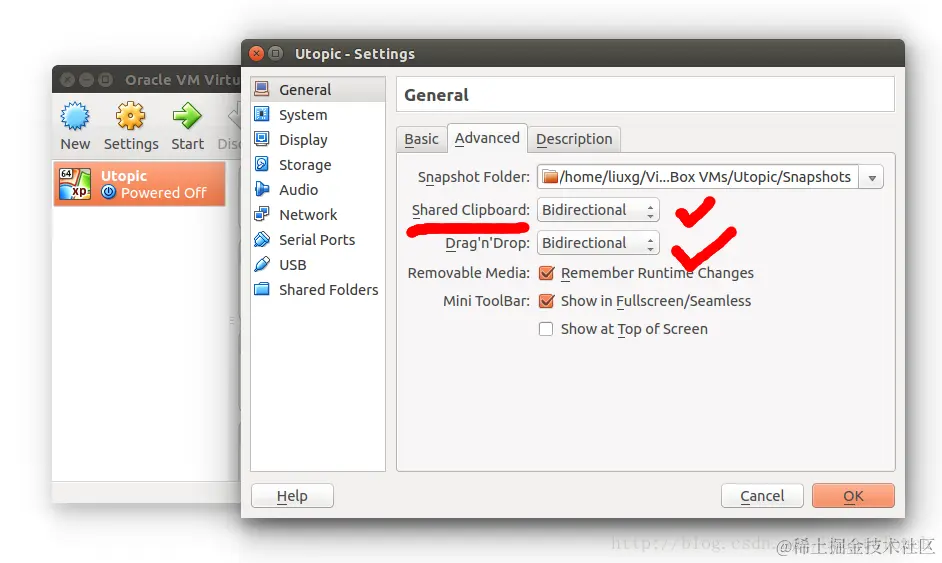Screen dimensions: 942x563
Task: Start the VM with green arrow icon
Action: point(187,116)
